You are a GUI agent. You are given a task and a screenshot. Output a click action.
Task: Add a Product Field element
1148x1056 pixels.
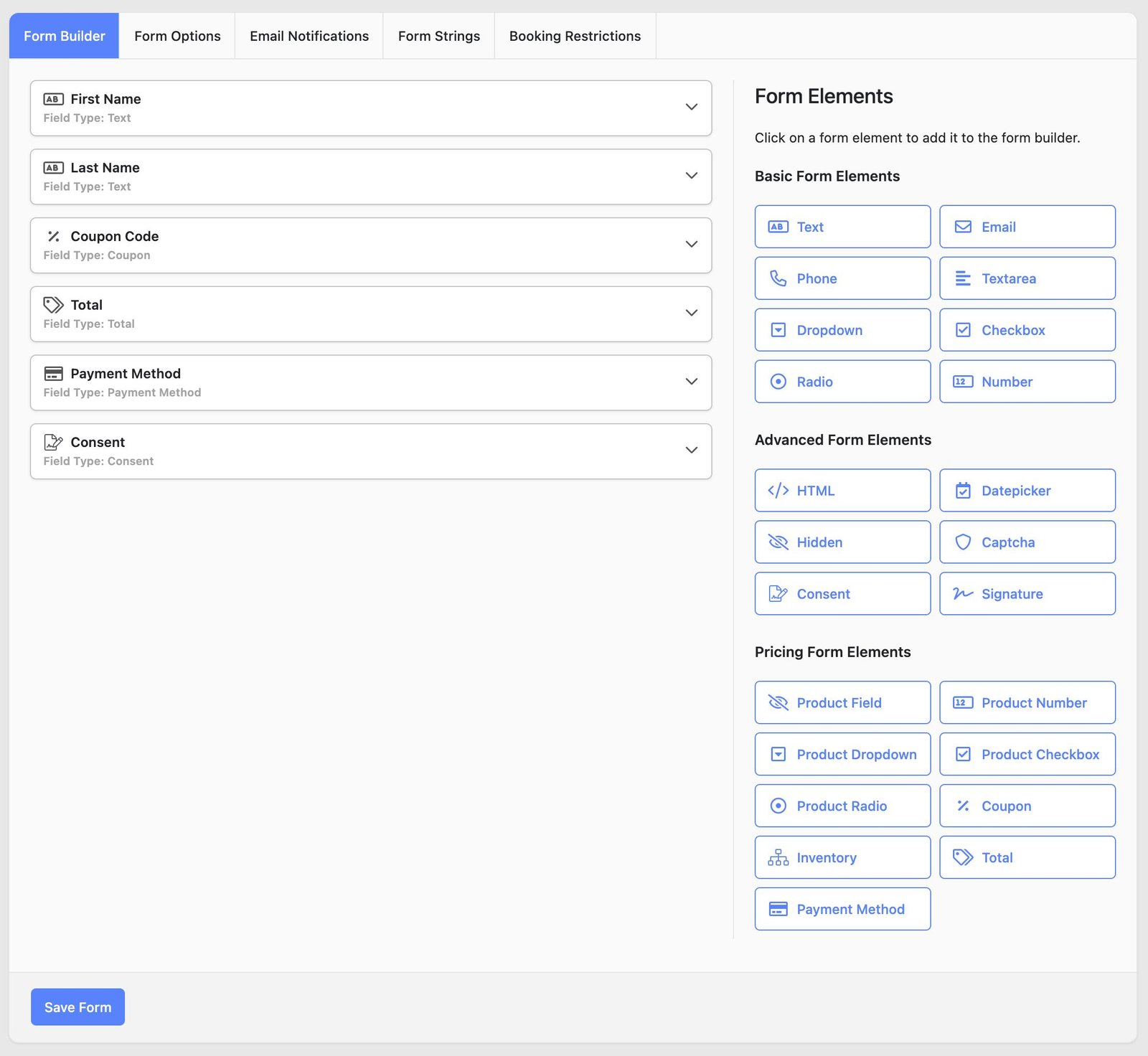tap(842, 702)
